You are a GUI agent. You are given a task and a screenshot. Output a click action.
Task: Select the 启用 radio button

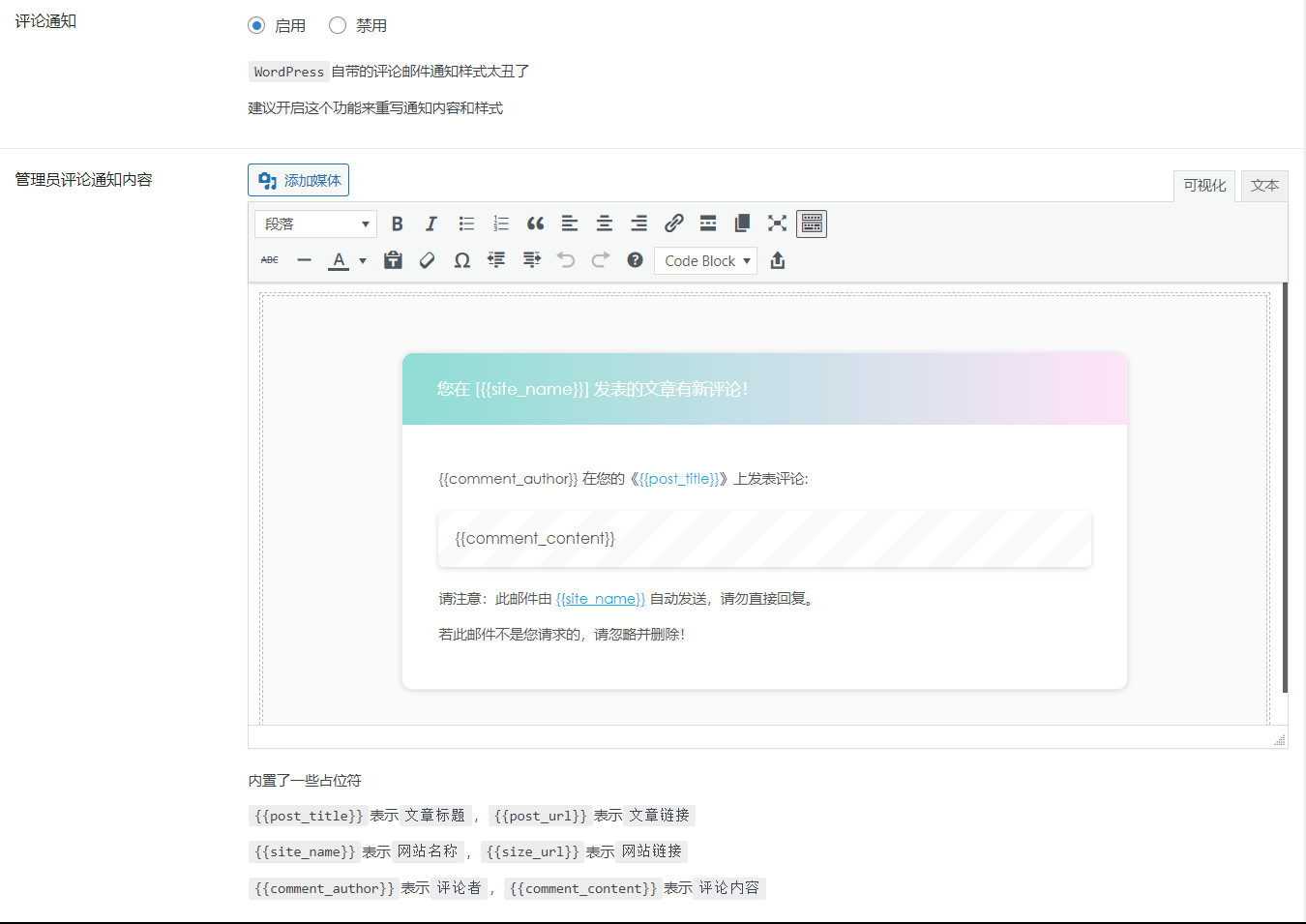pyautogui.click(x=256, y=25)
